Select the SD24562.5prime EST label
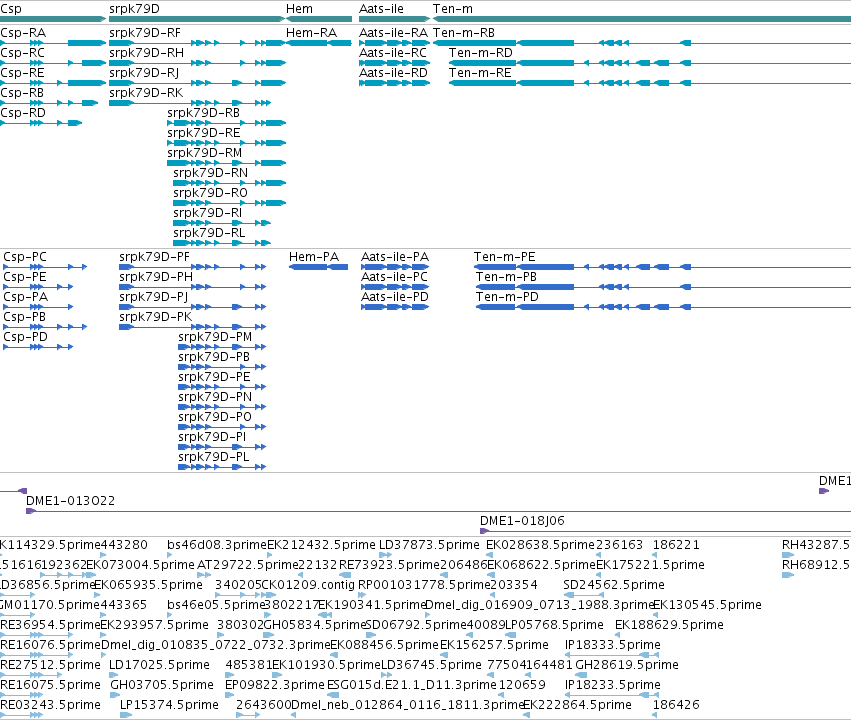851x720 pixels. (614, 585)
